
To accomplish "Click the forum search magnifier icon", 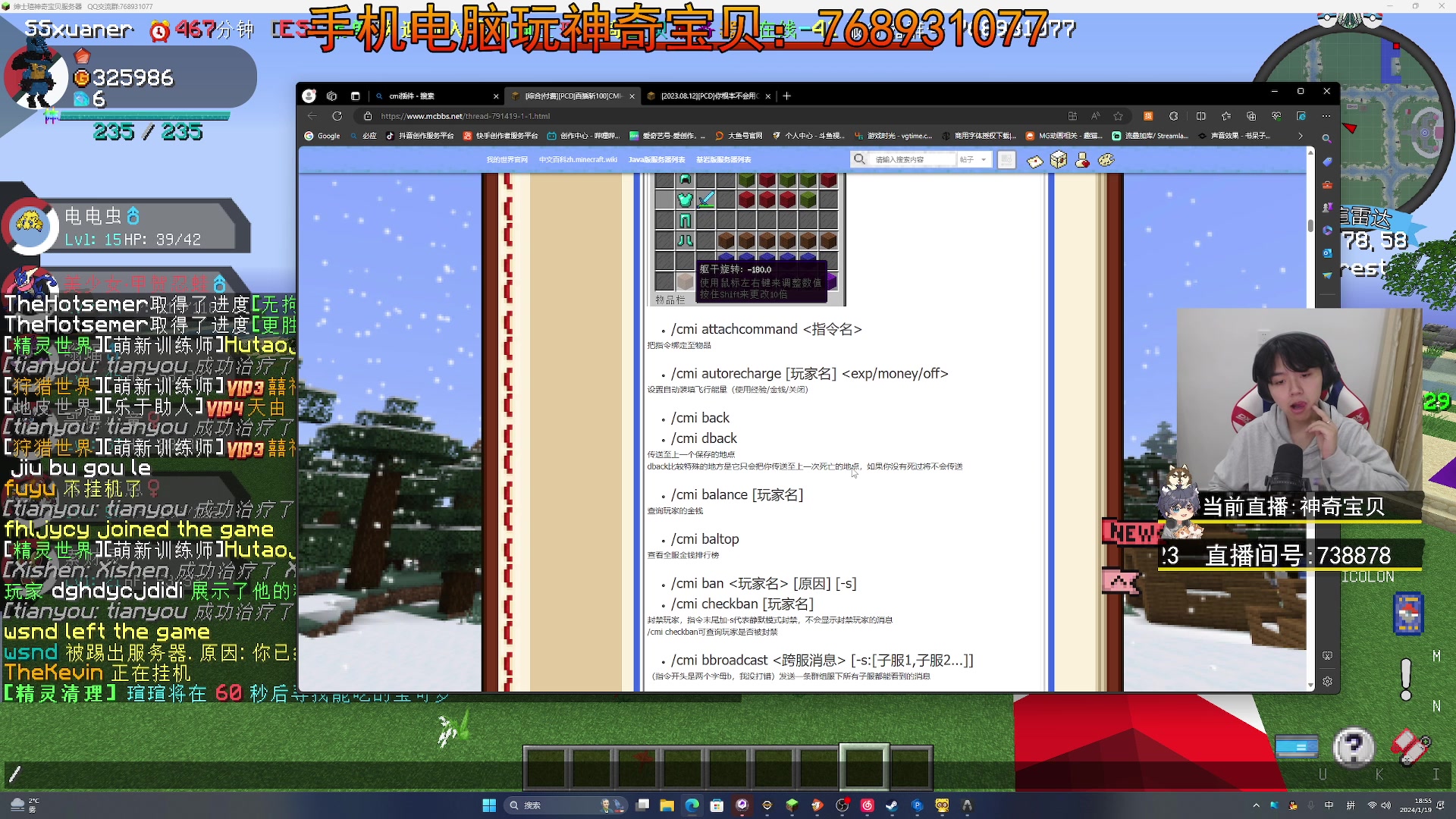I will click(x=859, y=159).
